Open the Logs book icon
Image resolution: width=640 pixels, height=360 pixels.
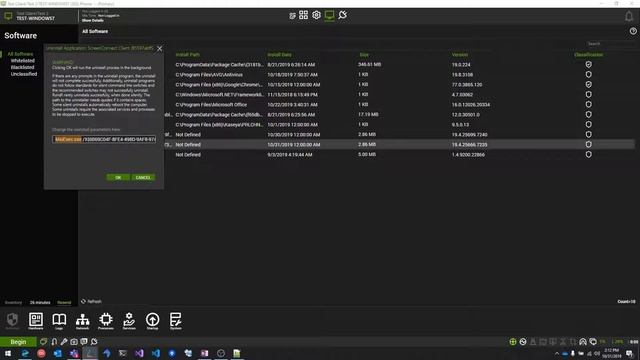[x=59, y=320]
